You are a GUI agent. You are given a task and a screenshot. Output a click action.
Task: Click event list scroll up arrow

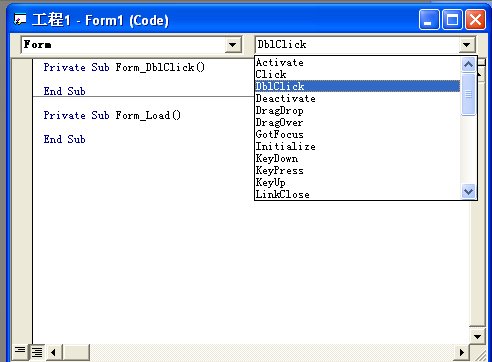(x=468, y=64)
